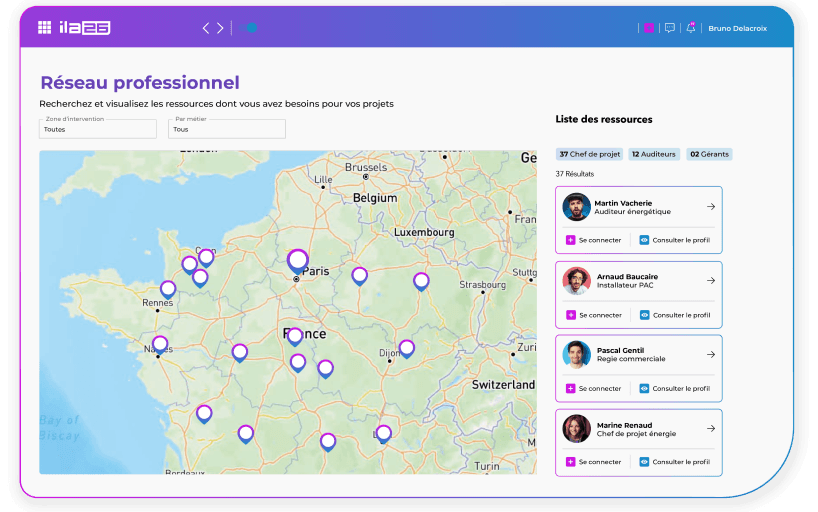Open the chat messages icon
The image size is (818, 512).
pos(670,28)
